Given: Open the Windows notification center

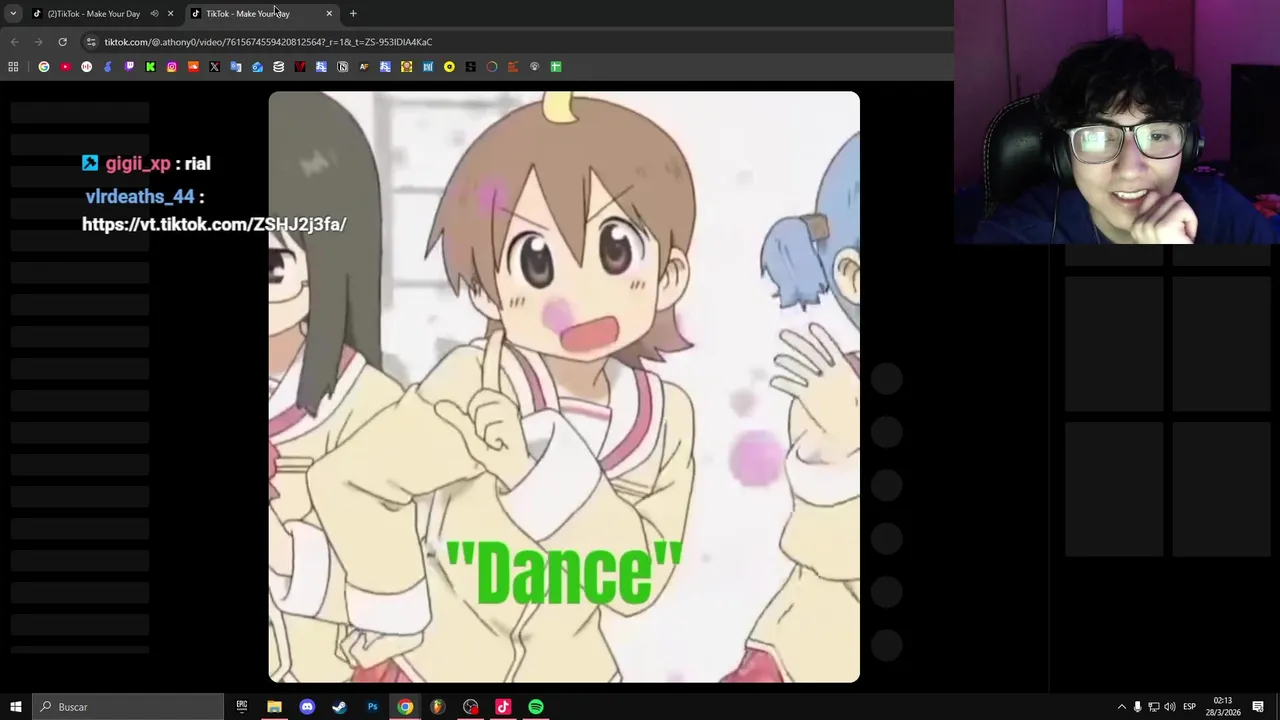Looking at the screenshot, I should [1258, 707].
